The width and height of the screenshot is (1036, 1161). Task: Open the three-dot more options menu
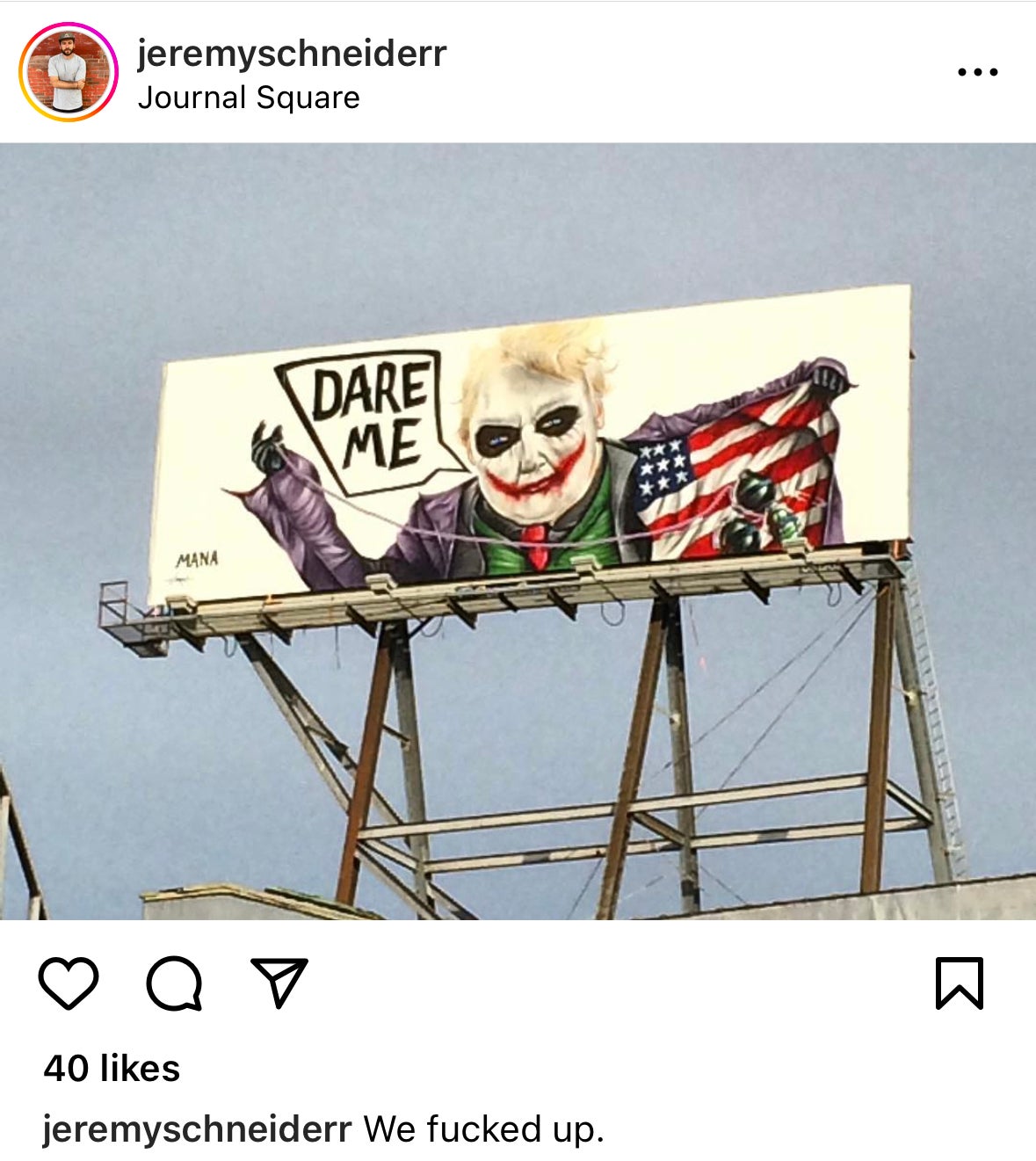click(977, 72)
